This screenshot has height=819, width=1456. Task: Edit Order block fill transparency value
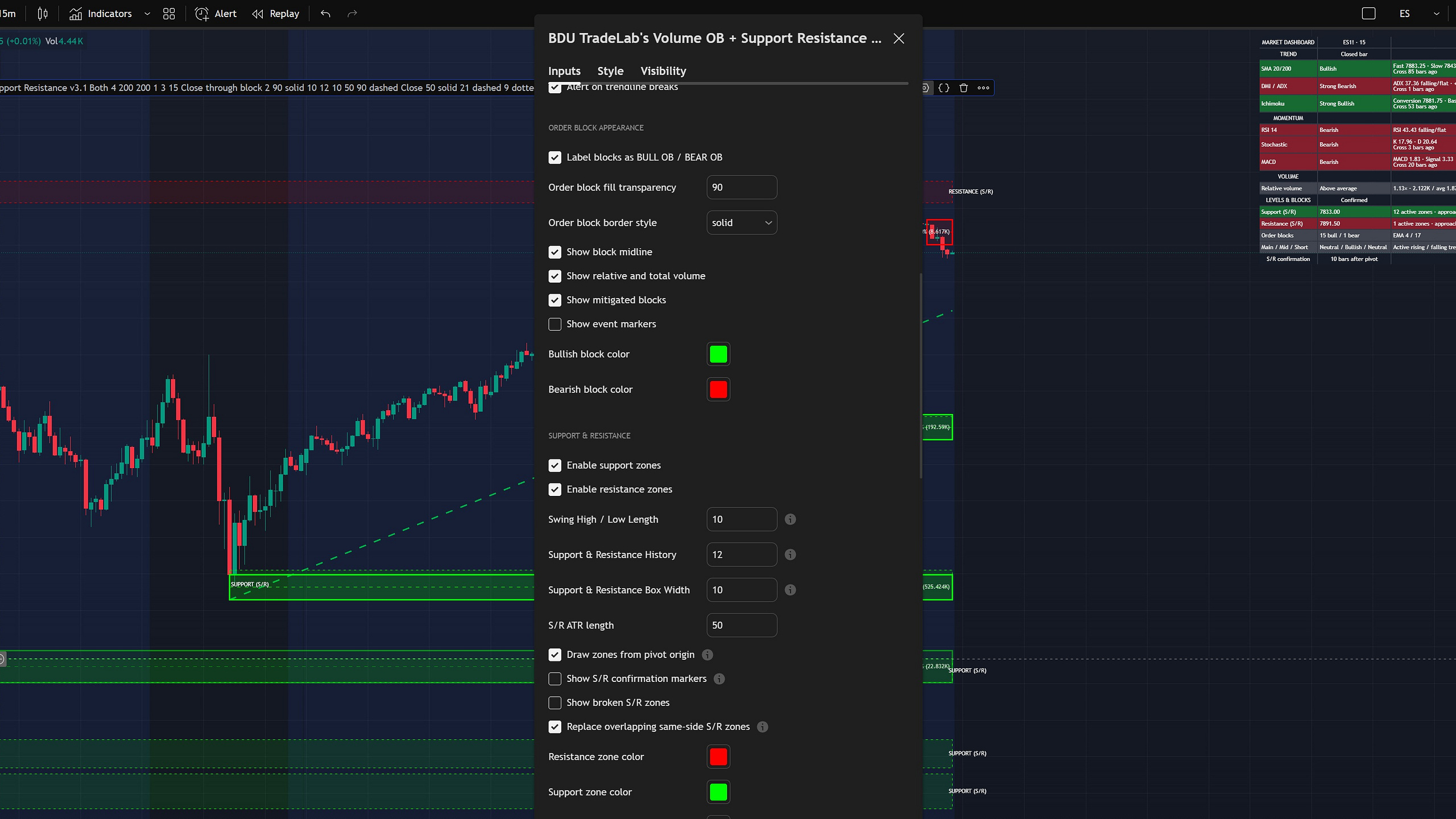[x=742, y=187]
